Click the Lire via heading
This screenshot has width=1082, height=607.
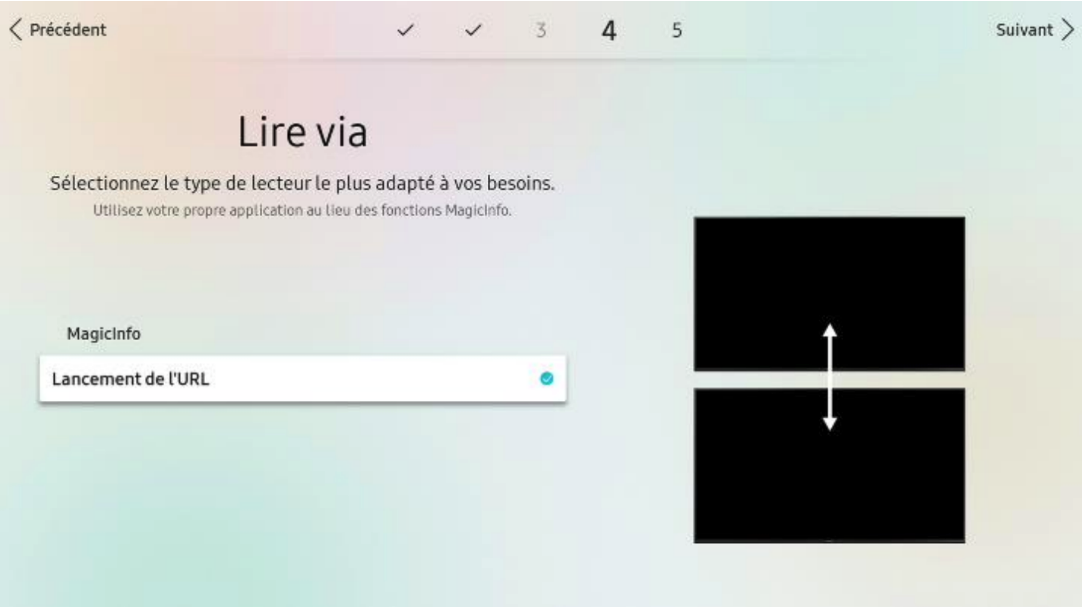(x=302, y=132)
